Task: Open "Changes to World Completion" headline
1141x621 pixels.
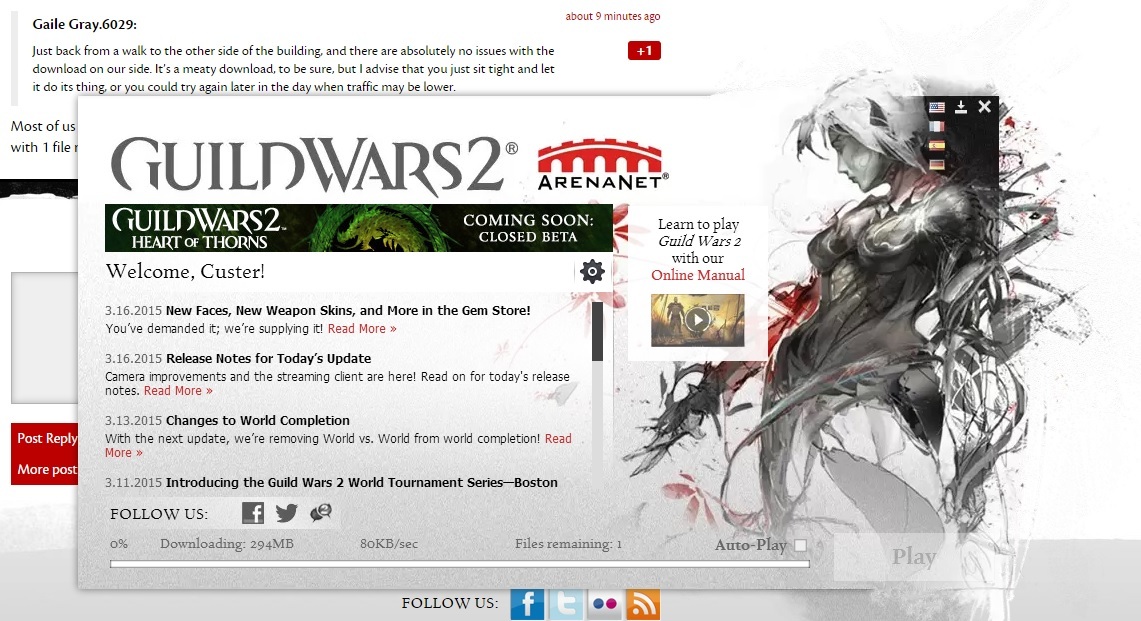Action: point(258,421)
